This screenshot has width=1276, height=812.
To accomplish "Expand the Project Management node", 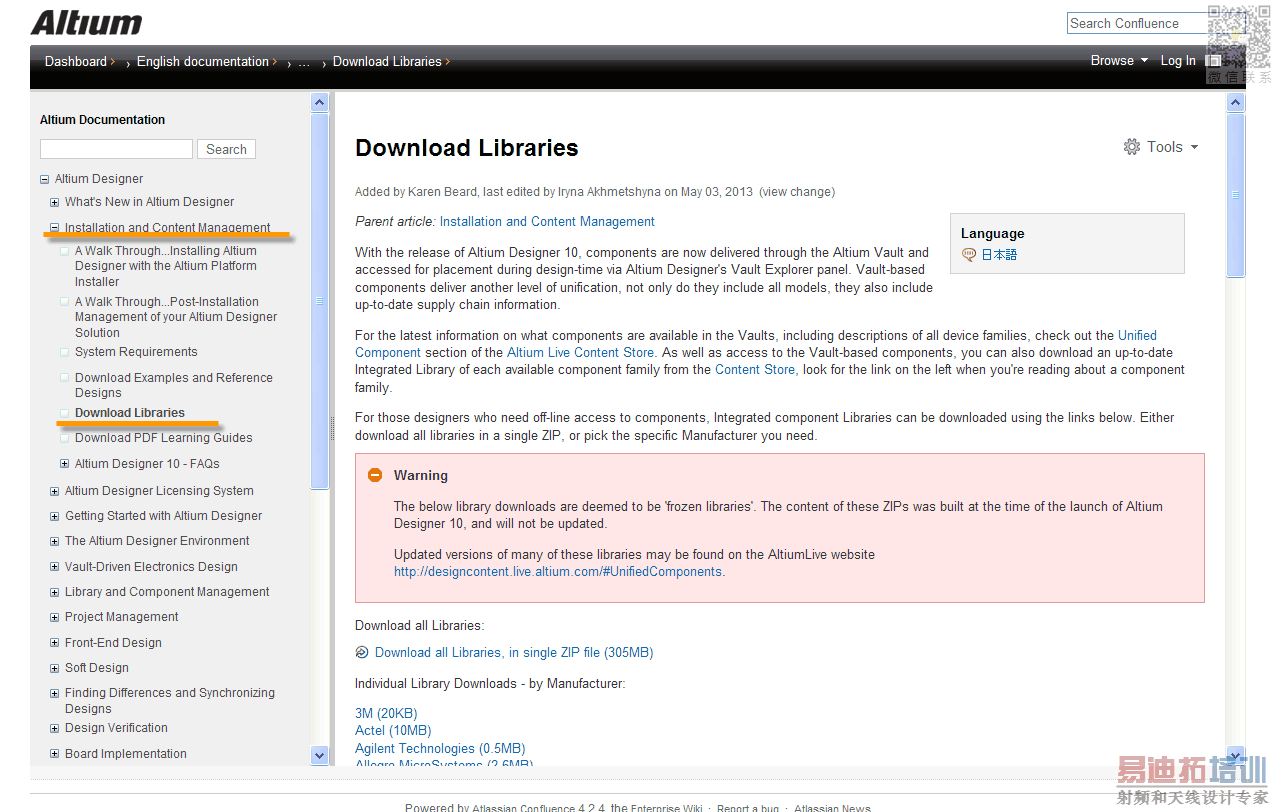I will coord(54,618).
